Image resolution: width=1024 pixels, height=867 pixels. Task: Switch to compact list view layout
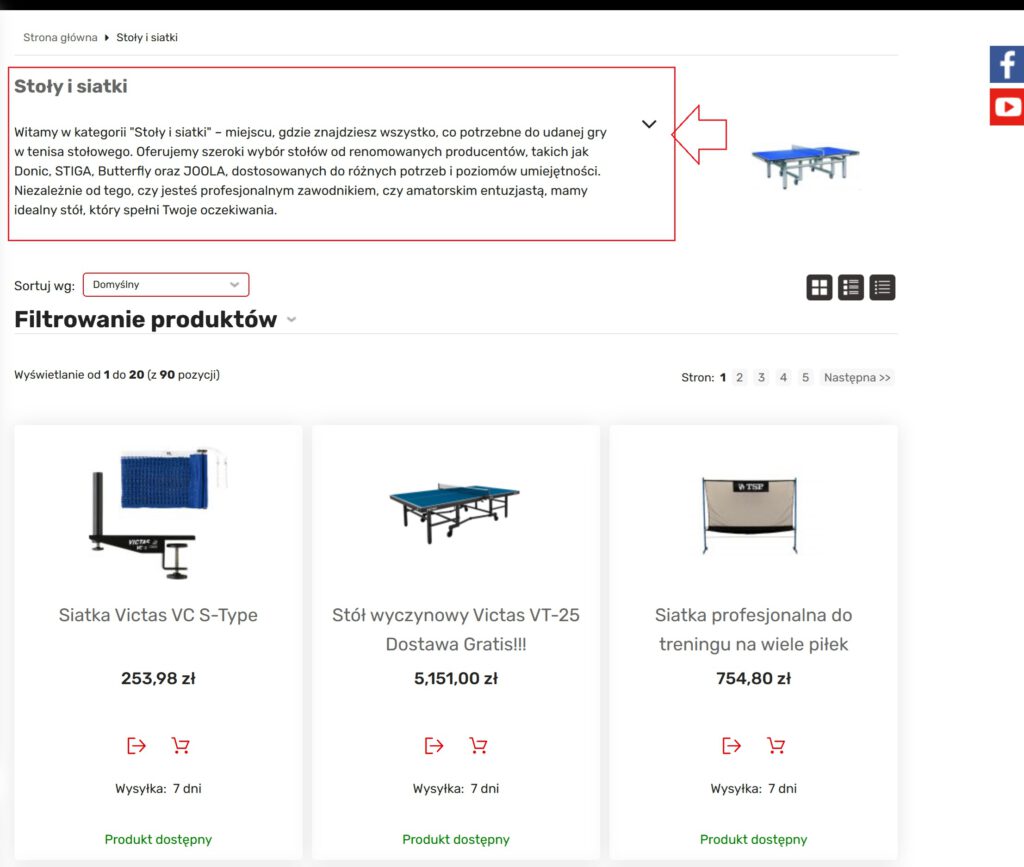pyautogui.click(x=882, y=287)
